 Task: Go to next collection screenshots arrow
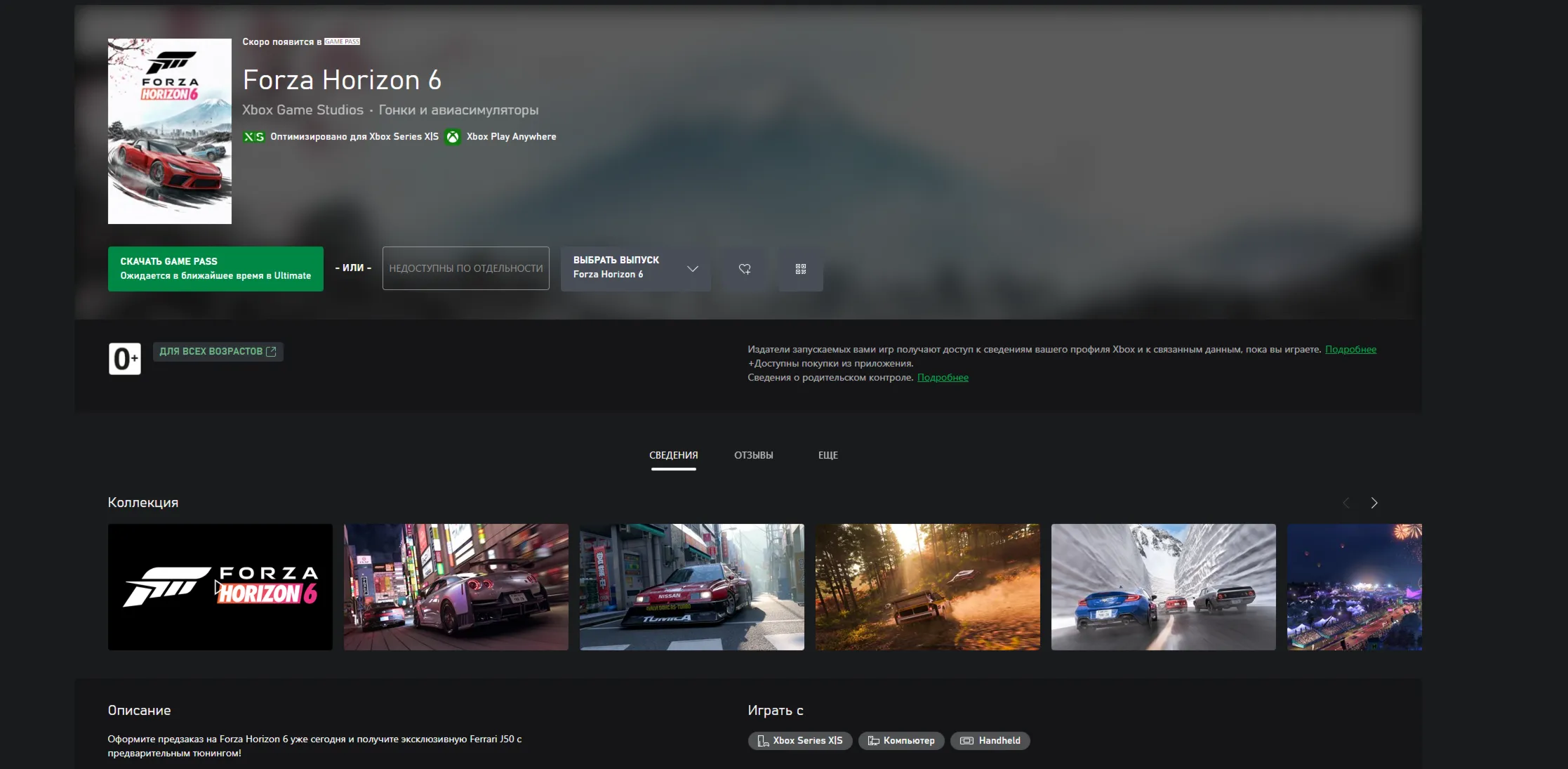[1374, 503]
